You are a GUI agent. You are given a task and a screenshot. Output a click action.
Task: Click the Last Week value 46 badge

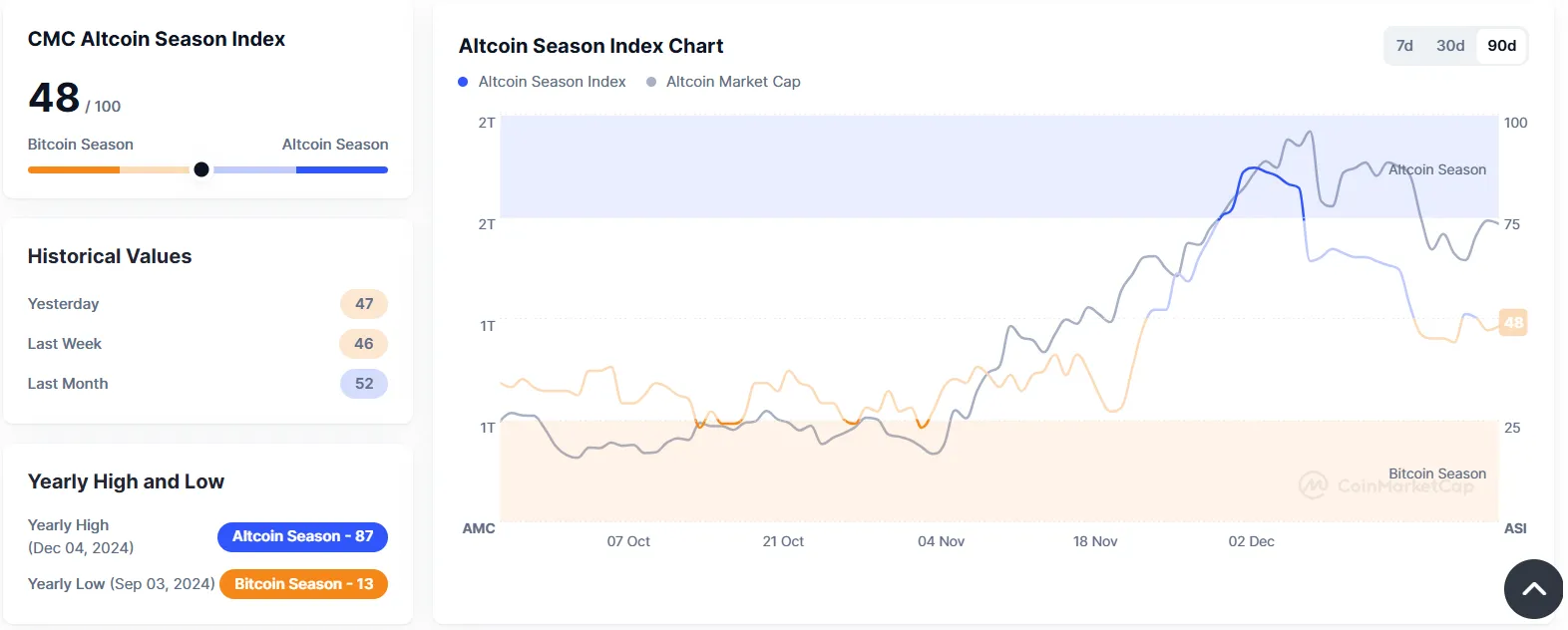pyautogui.click(x=364, y=344)
